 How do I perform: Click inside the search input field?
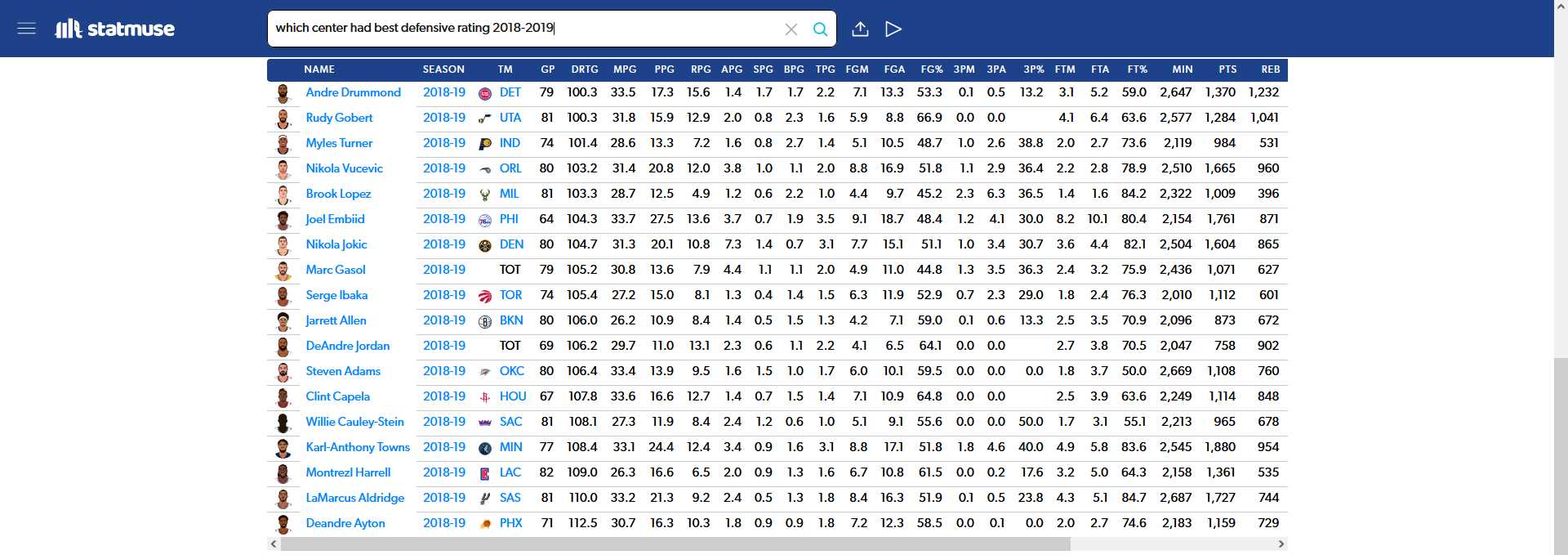[x=523, y=29]
